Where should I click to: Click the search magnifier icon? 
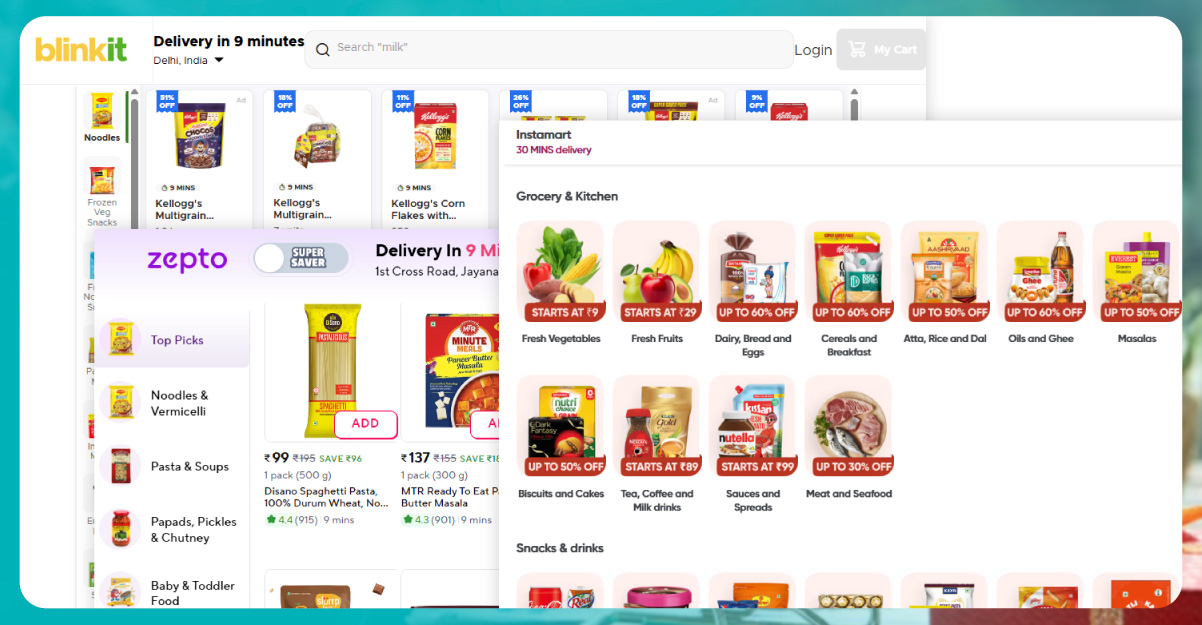point(322,49)
